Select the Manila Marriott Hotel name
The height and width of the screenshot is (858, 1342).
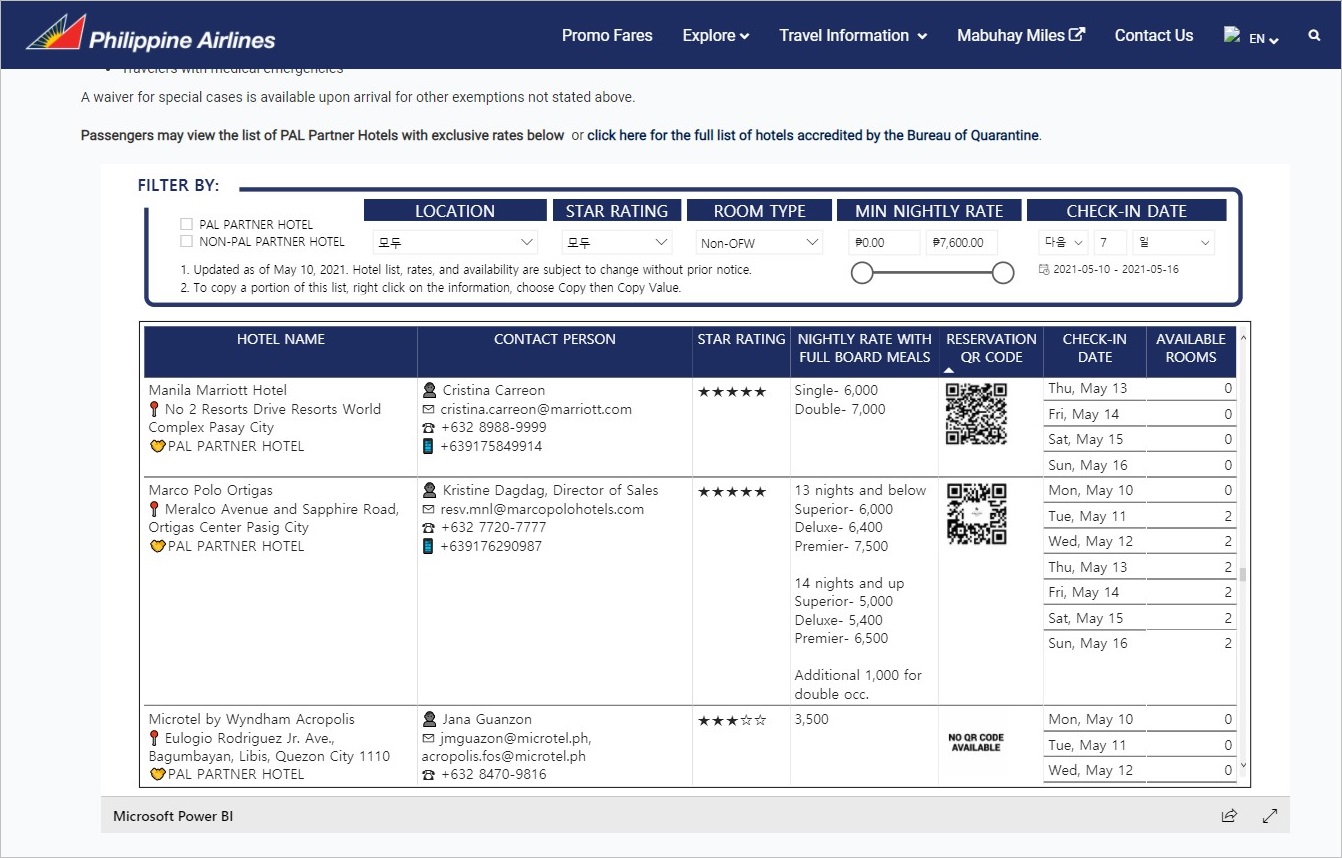tap(218, 390)
